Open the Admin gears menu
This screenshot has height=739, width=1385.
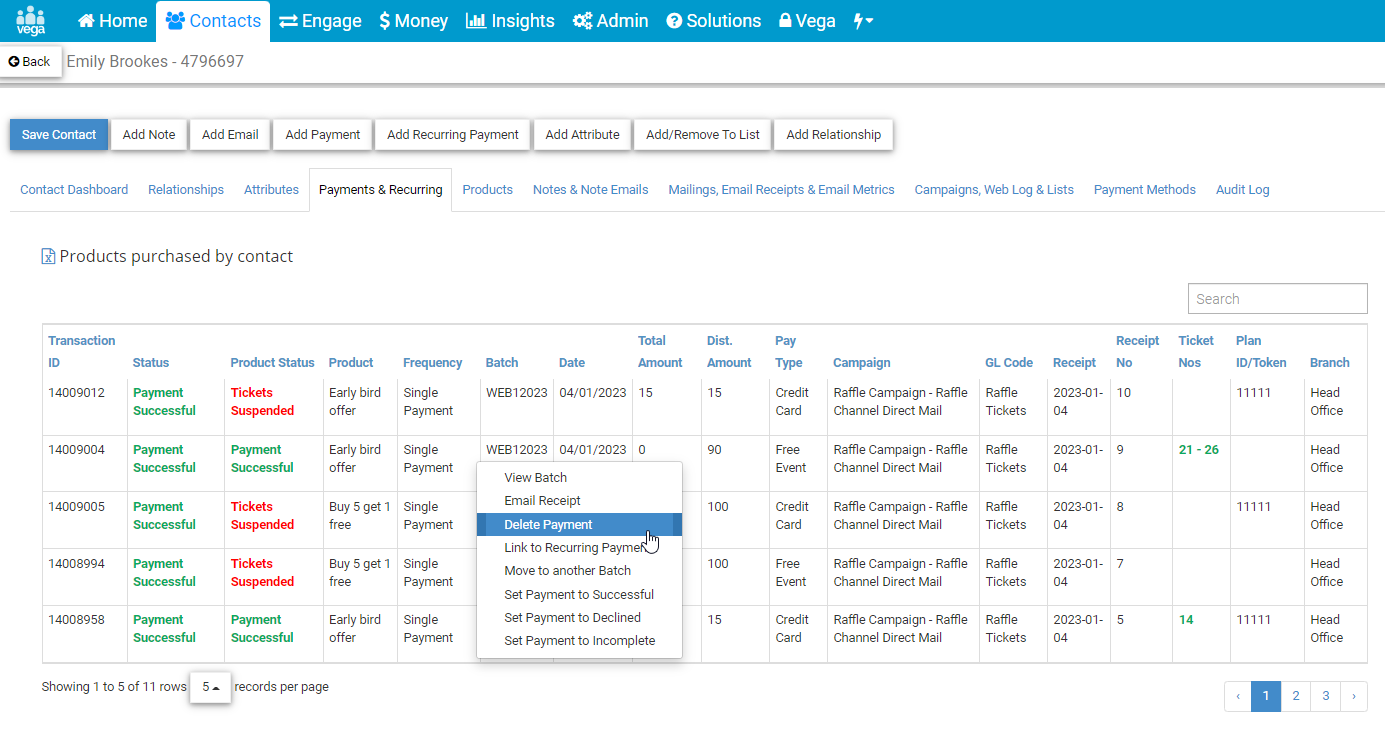[x=610, y=21]
